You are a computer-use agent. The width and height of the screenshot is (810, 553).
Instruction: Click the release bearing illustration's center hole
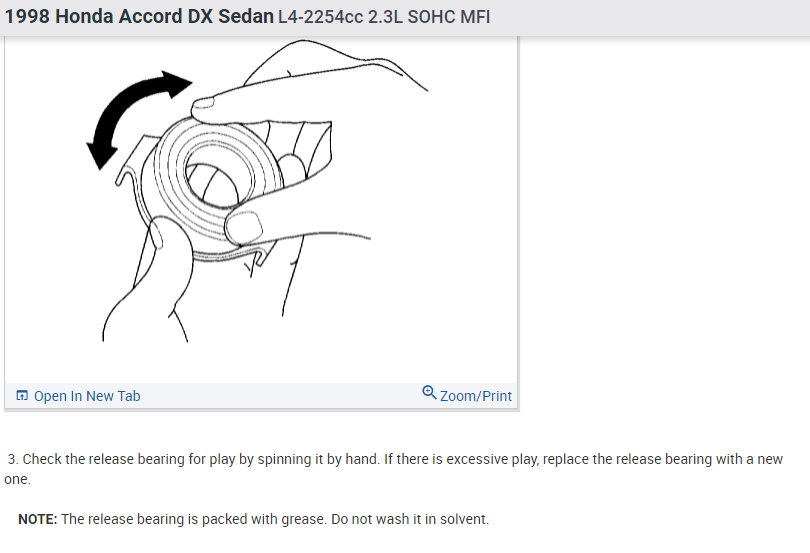pos(219,172)
